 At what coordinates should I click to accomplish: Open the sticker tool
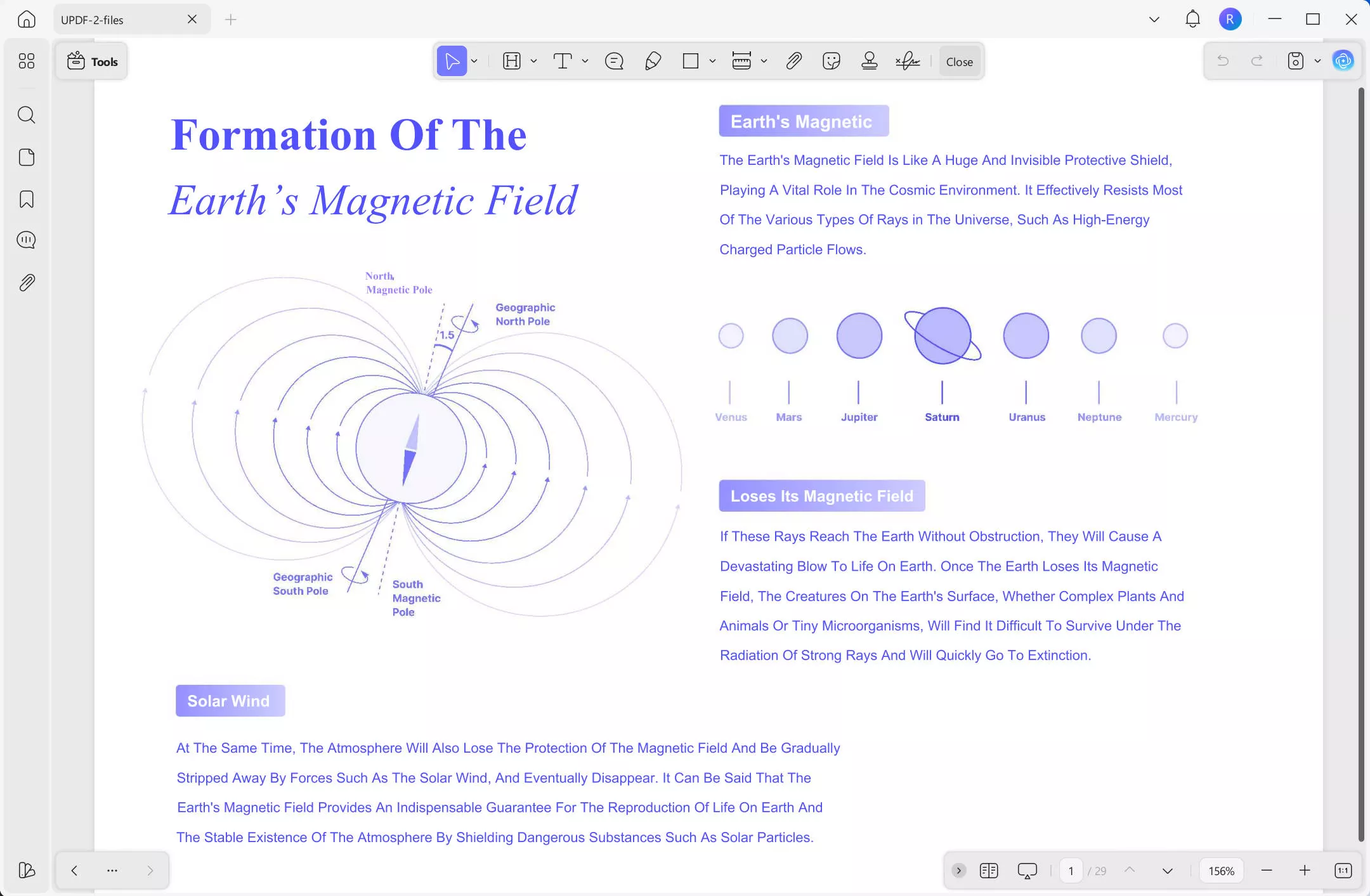[831, 62]
